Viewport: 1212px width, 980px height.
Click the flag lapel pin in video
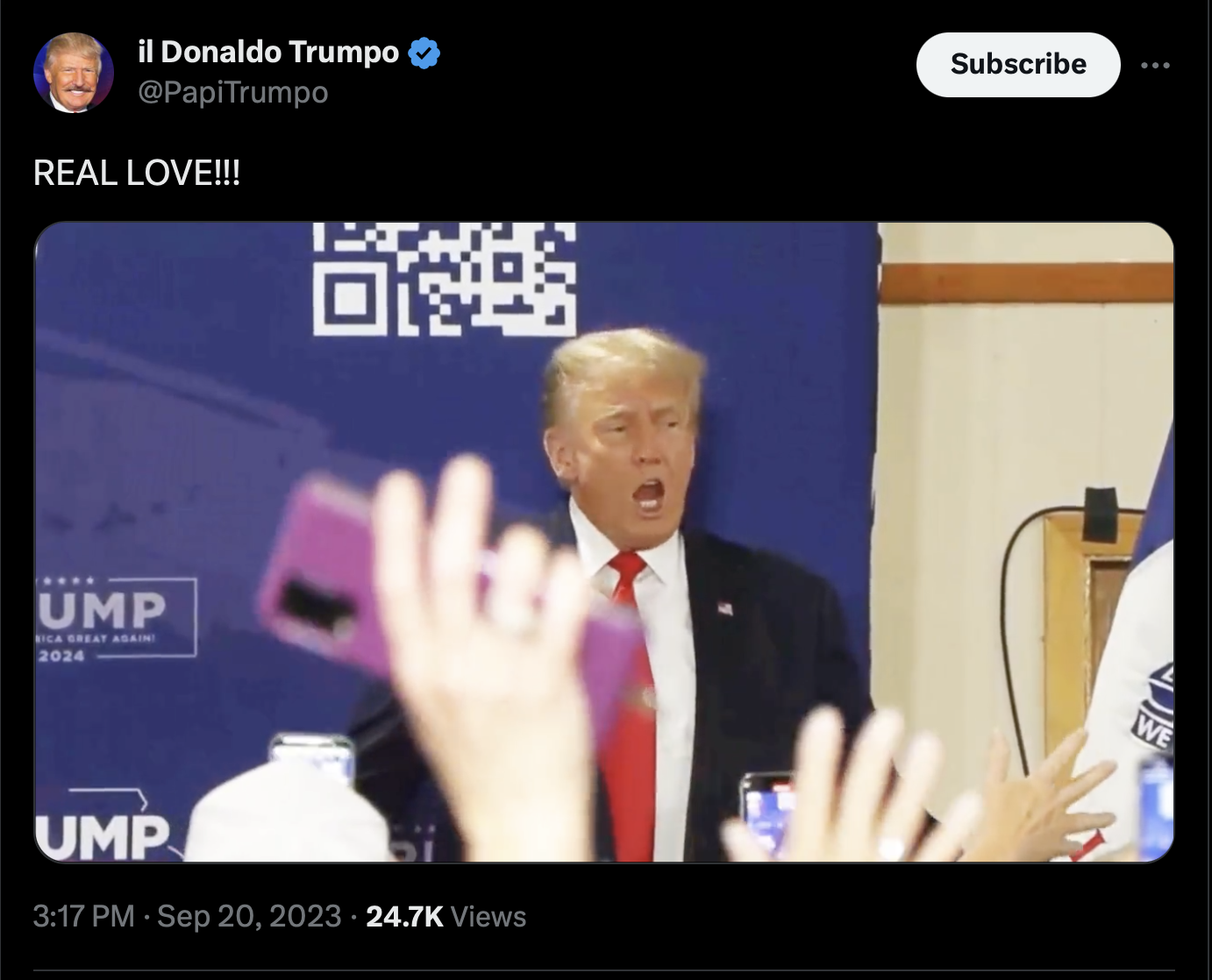(725, 607)
